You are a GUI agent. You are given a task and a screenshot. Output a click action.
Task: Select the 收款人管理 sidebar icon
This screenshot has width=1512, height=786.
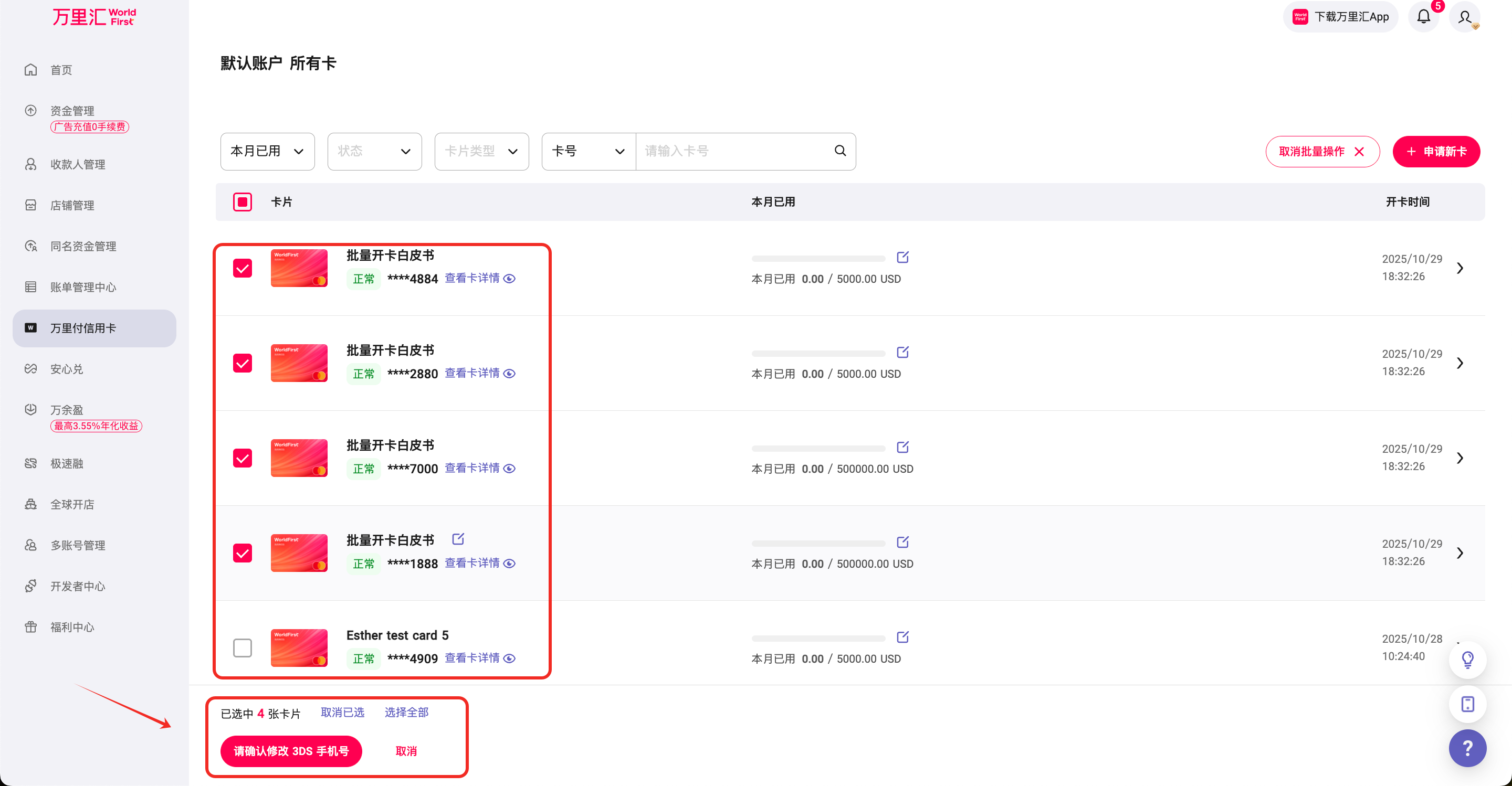[x=30, y=164]
